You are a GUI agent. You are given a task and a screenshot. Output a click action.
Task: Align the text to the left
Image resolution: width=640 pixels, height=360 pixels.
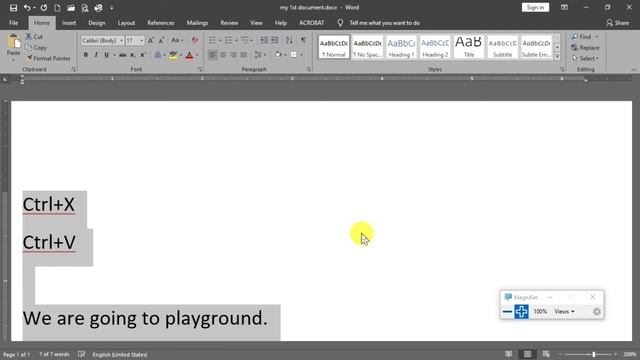(212, 55)
